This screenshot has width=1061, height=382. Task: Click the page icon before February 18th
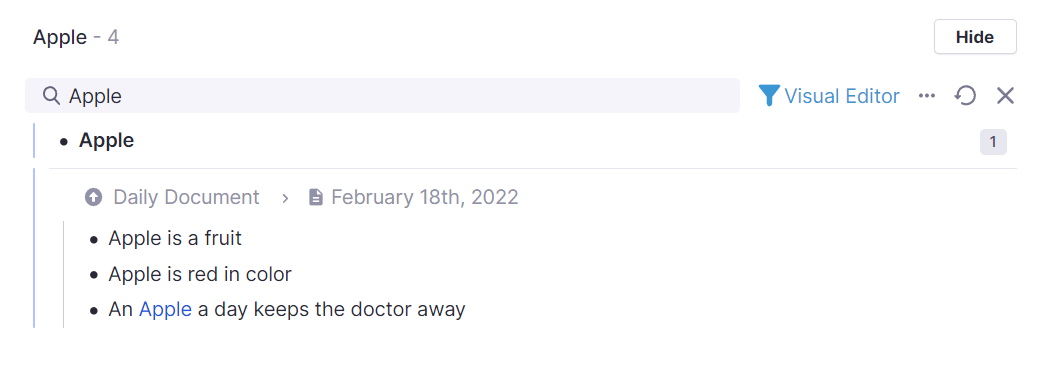coord(315,197)
